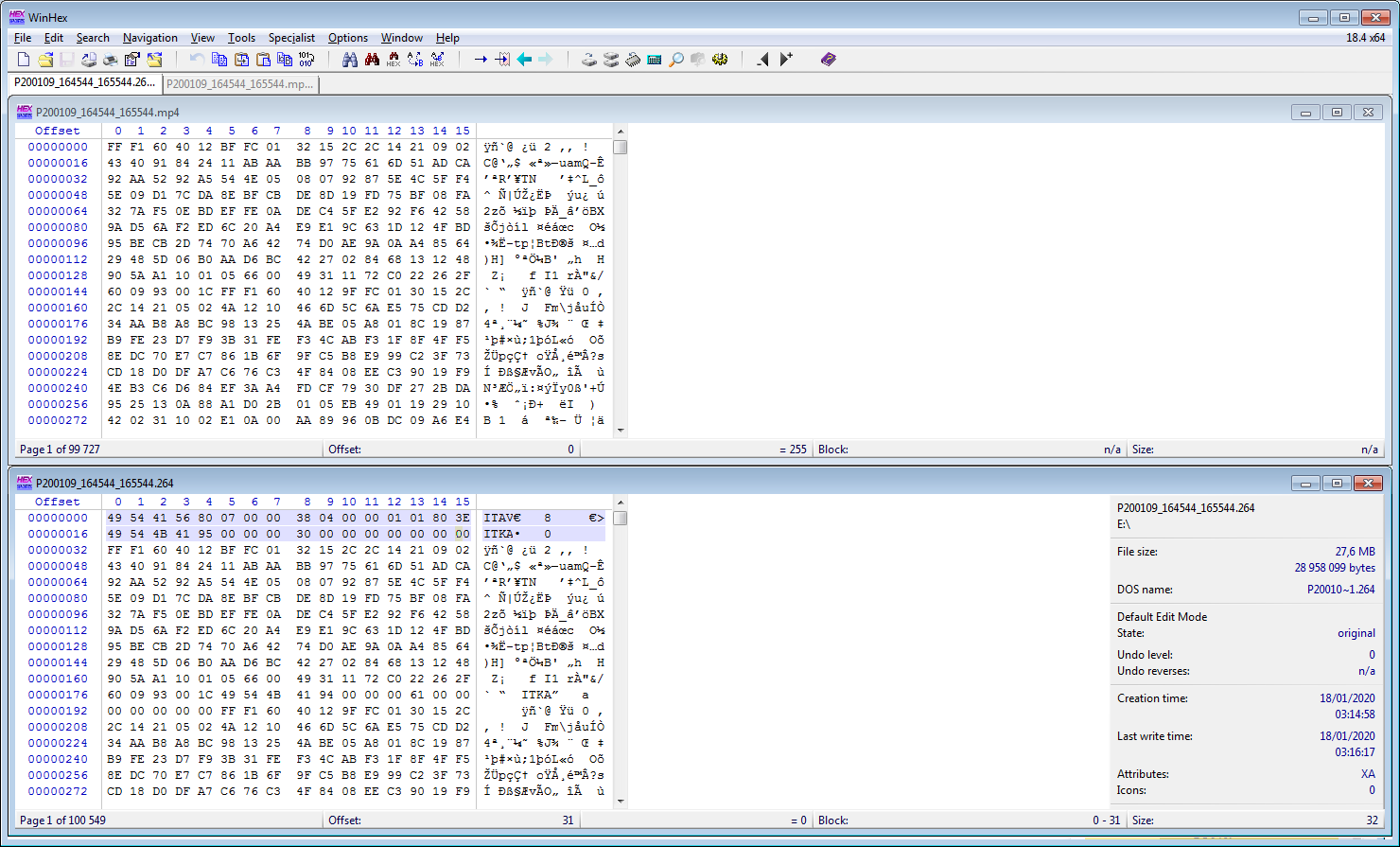Viewport: 1400px width, 847px height.
Task: Open general options via the yellow gear icon
Action: click(720, 60)
